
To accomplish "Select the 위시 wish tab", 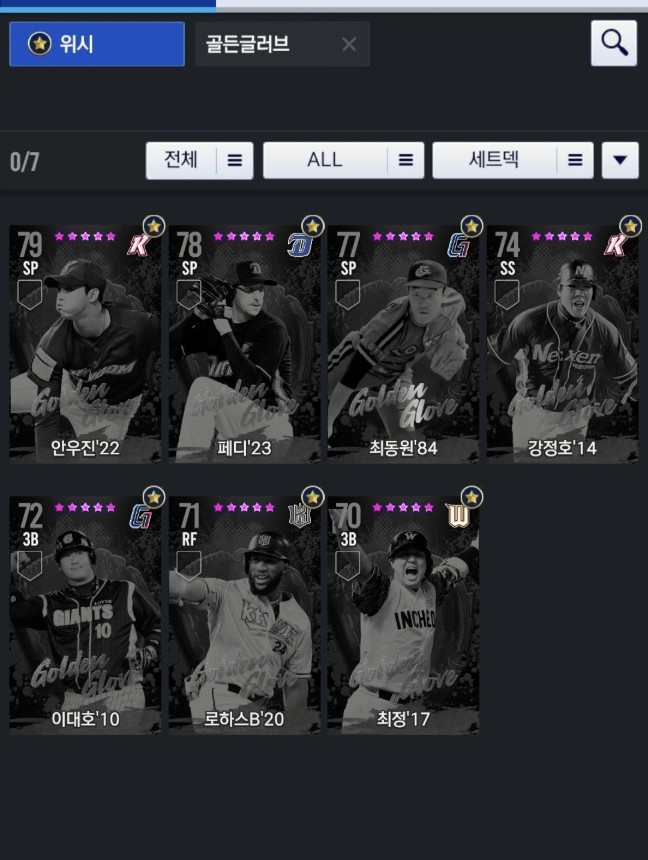I will pos(97,44).
